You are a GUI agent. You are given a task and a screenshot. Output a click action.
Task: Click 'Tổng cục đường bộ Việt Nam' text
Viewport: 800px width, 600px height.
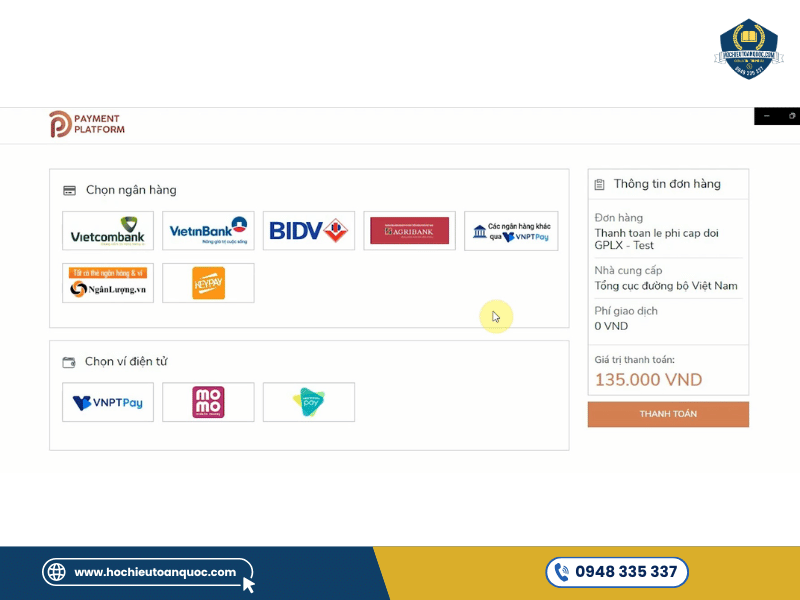point(666,286)
